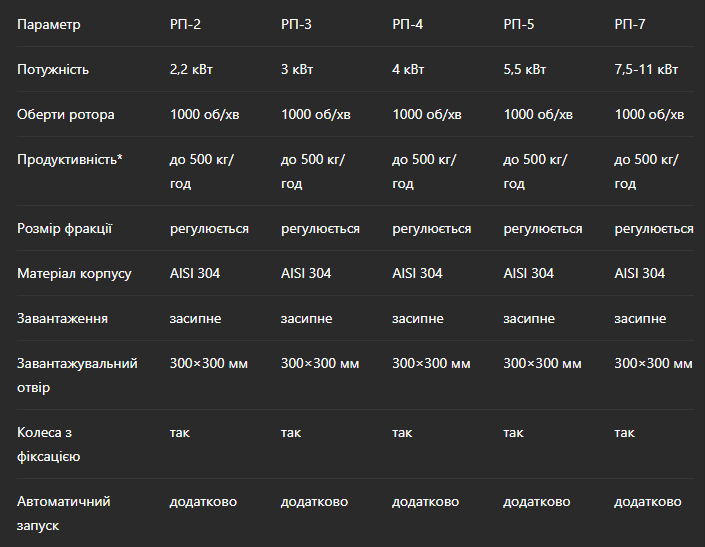705x547 pixels.
Task: Click AISI 304 in the РП-4 column
Action: 417,273
